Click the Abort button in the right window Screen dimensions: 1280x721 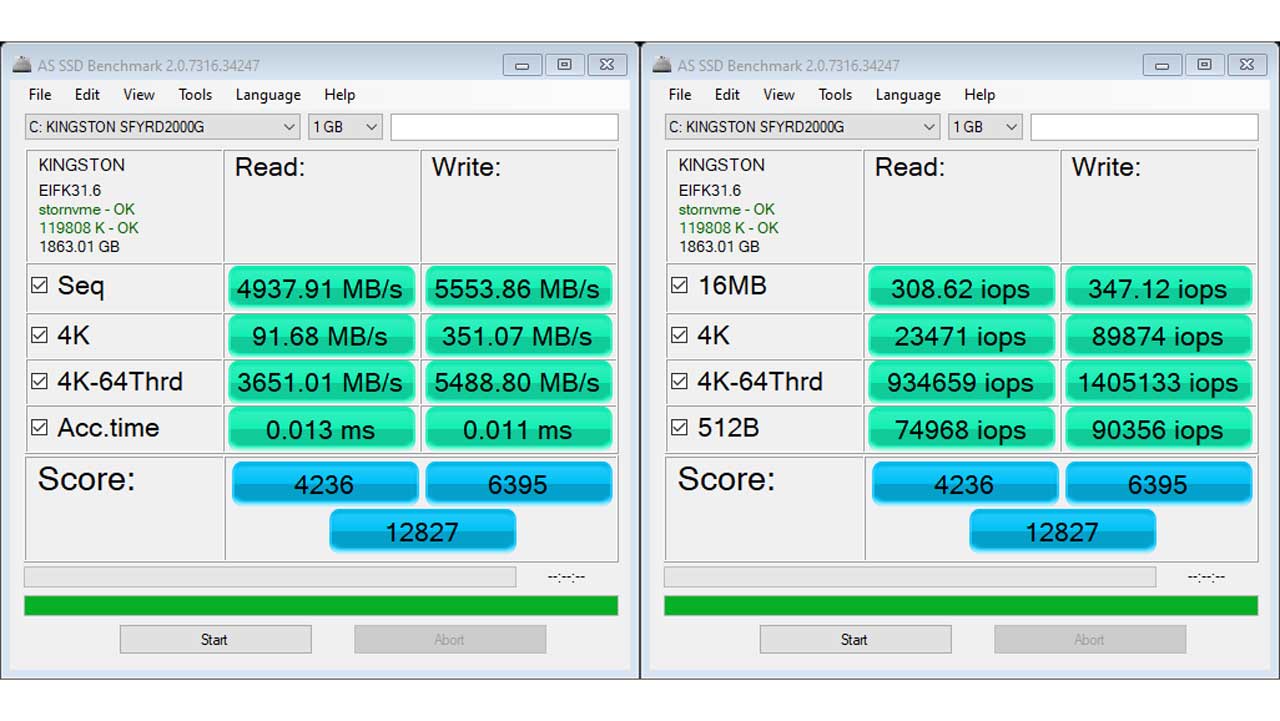coord(1090,639)
